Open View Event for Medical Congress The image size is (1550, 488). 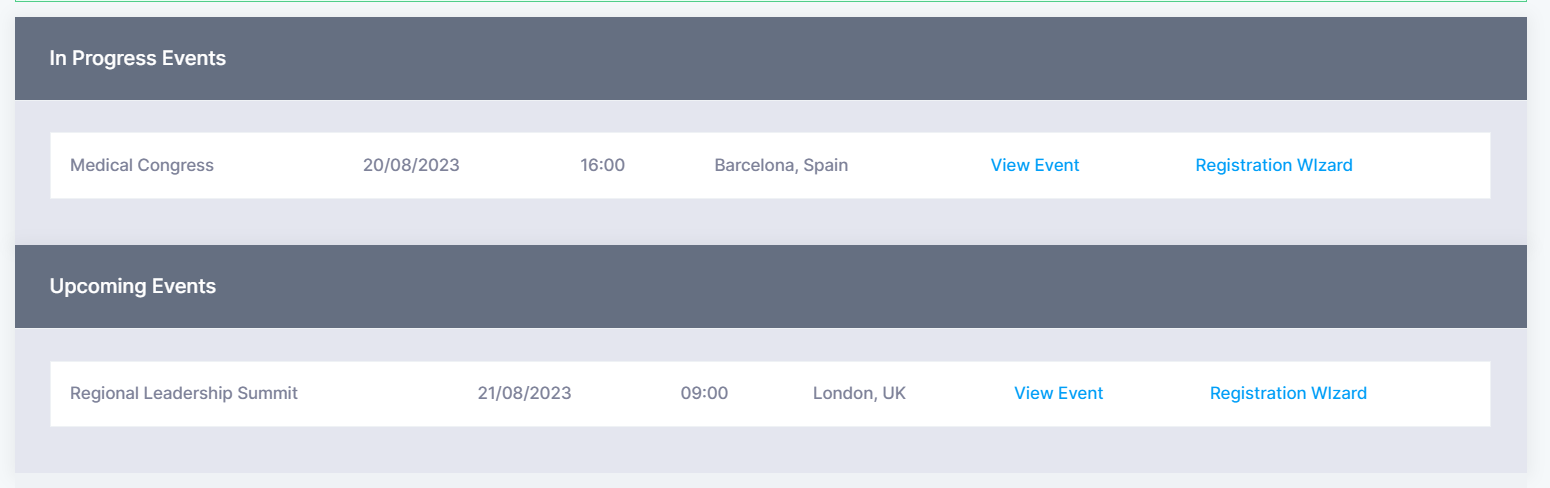coord(1035,165)
